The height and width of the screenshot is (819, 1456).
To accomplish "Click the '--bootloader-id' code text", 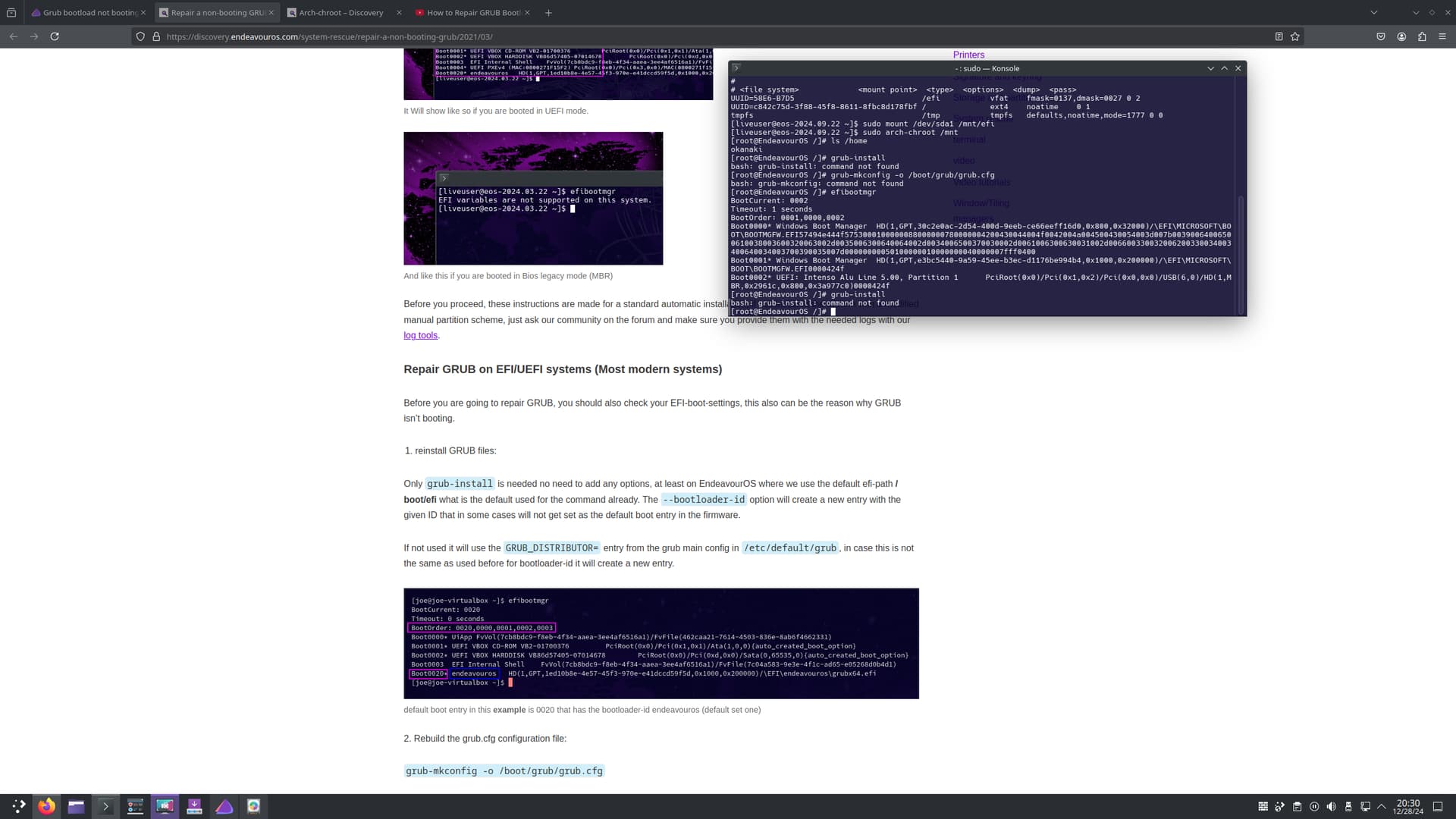I will [x=704, y=500].
